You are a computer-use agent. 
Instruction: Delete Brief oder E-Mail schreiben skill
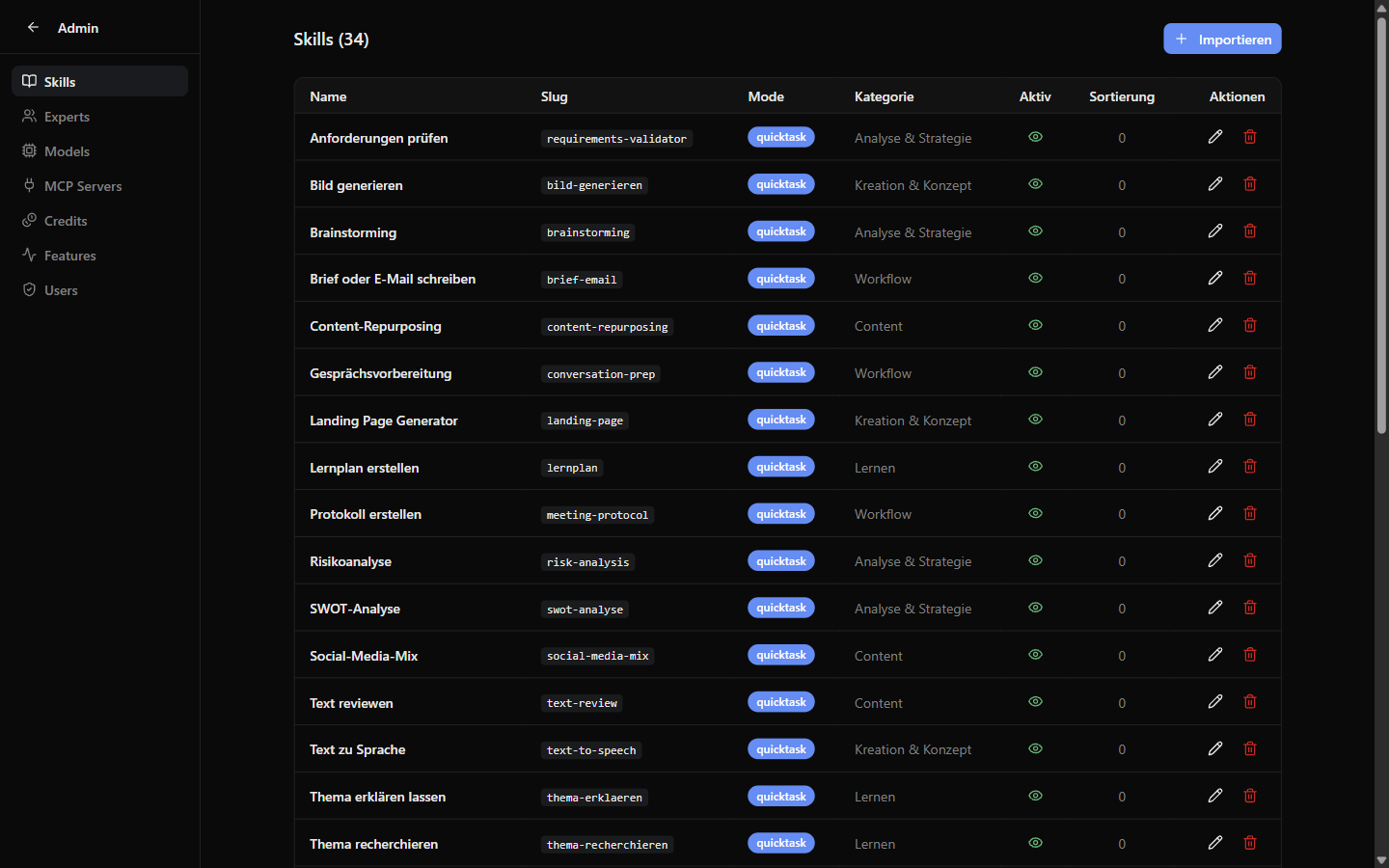pyautogui.click(x=1250, y=279)
